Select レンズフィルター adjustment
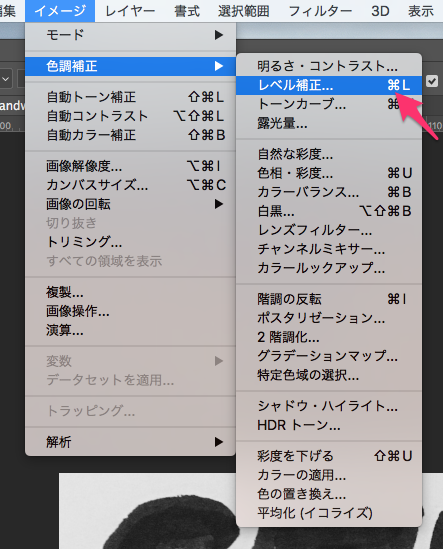 pos(329,230)
